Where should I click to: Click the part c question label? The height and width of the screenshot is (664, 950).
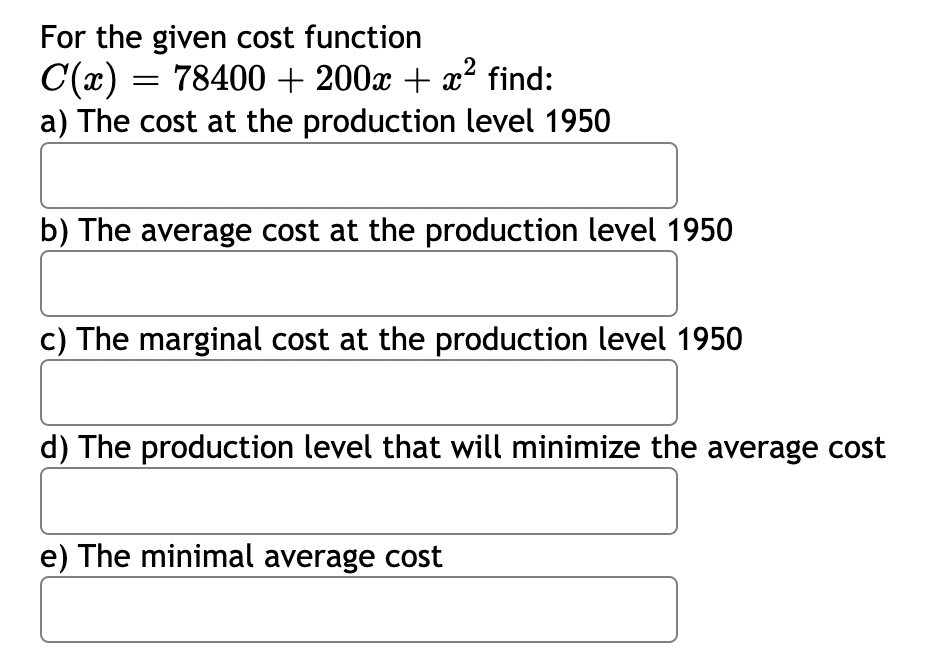[x=390, y=339]
